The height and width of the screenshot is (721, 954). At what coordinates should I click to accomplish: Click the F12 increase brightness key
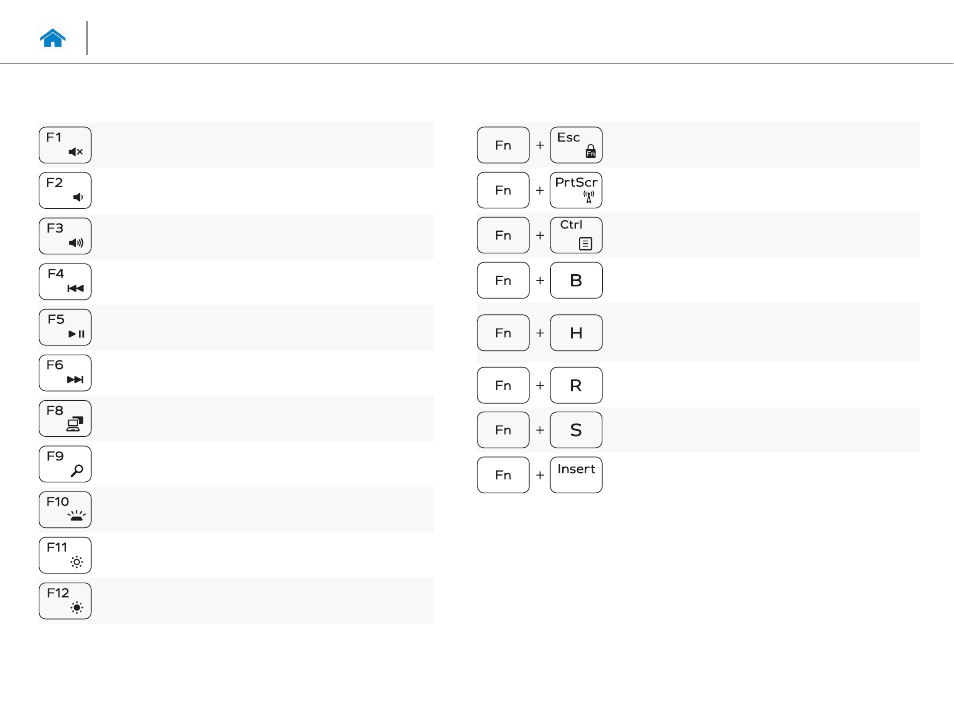[65, 601]
